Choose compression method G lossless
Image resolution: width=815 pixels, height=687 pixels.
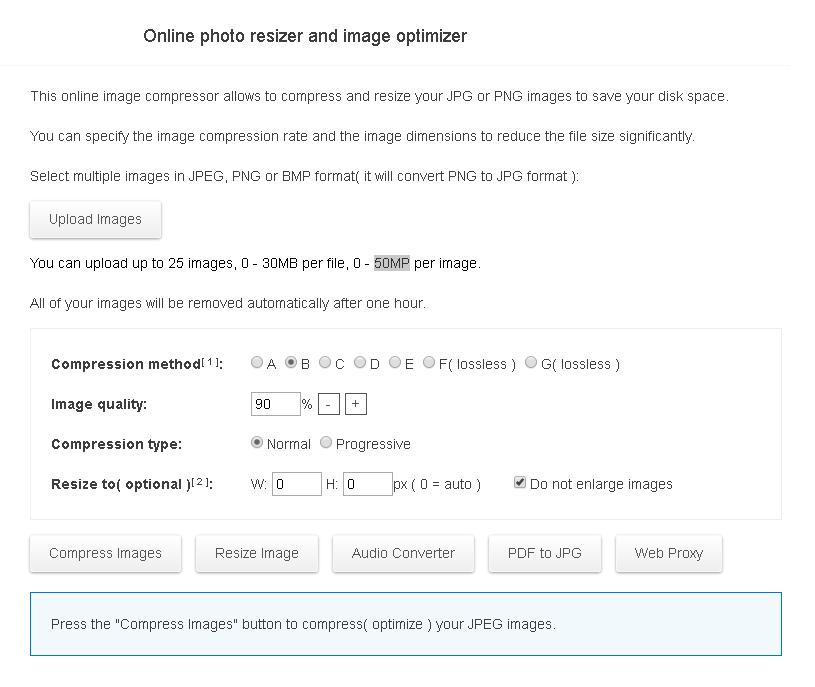(x=530, y=363)
